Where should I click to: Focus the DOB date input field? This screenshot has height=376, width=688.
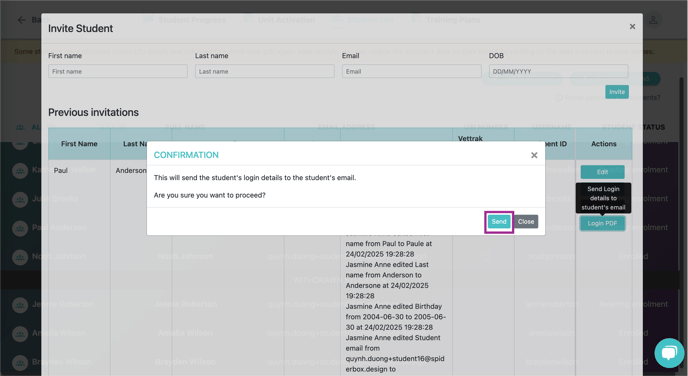(x=559, y=71)
